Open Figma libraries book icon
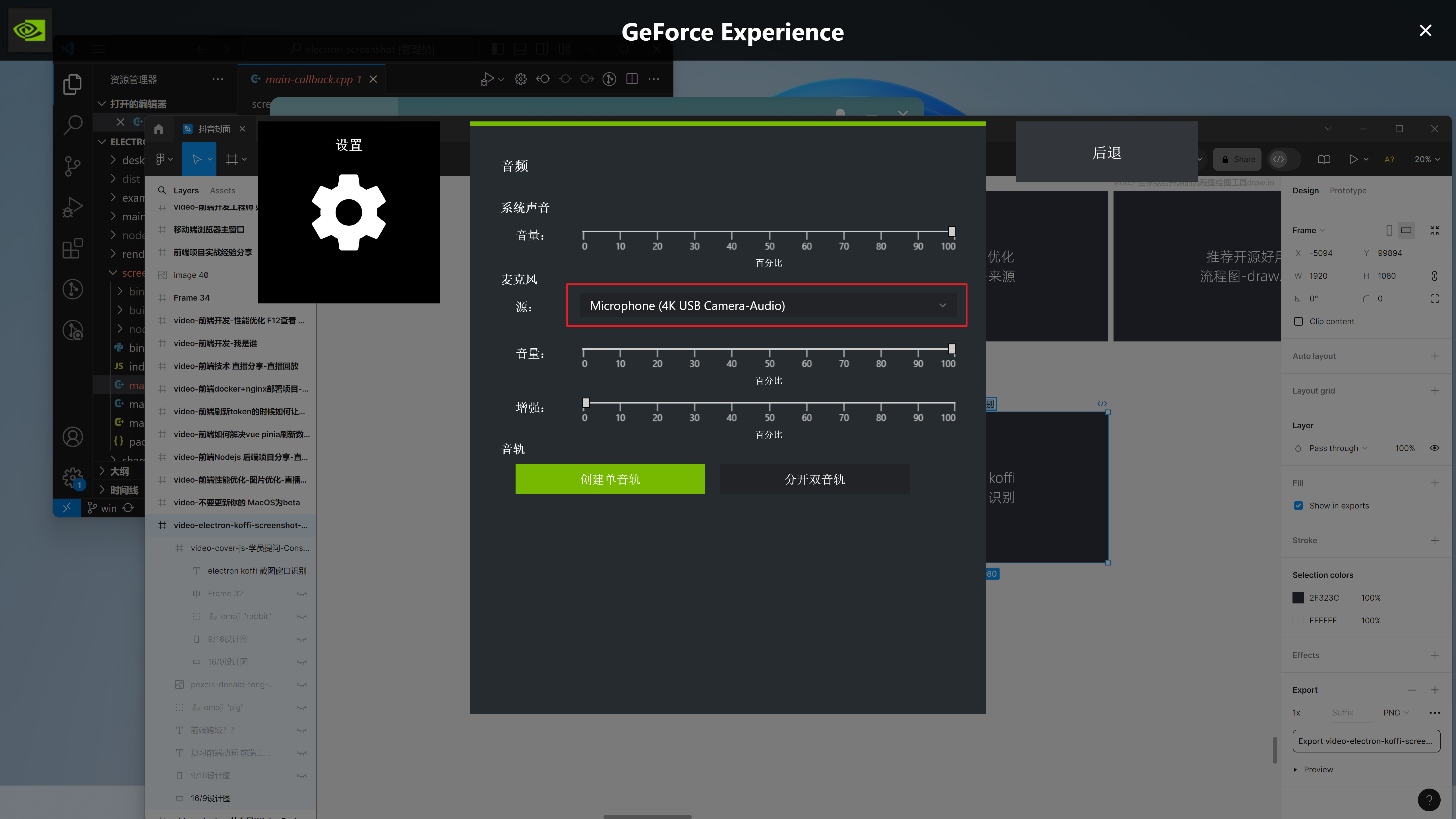This screenshot has width=1456, height=819. coord(1324,159)
